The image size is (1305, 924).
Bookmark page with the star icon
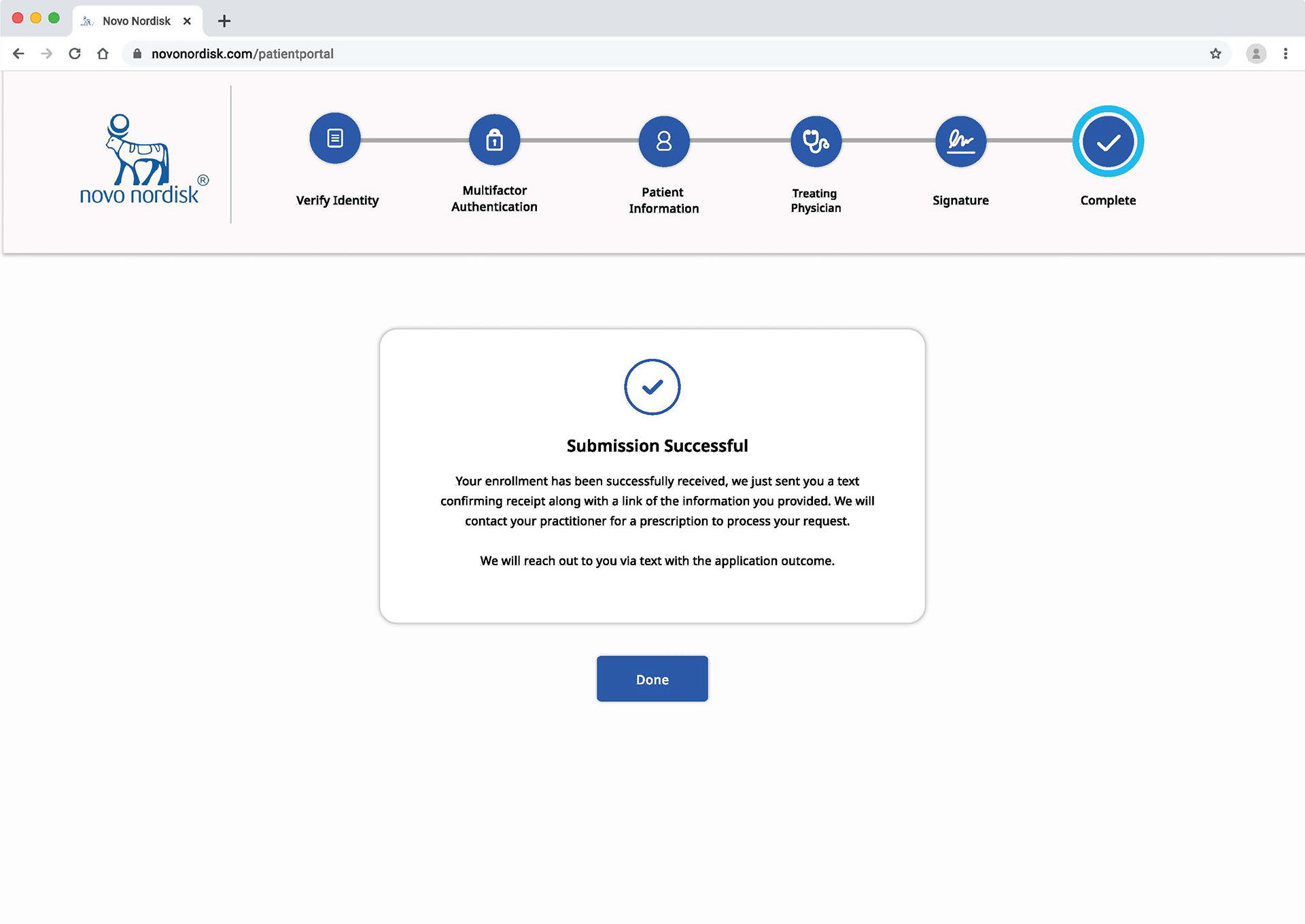tap(1215, 54)
